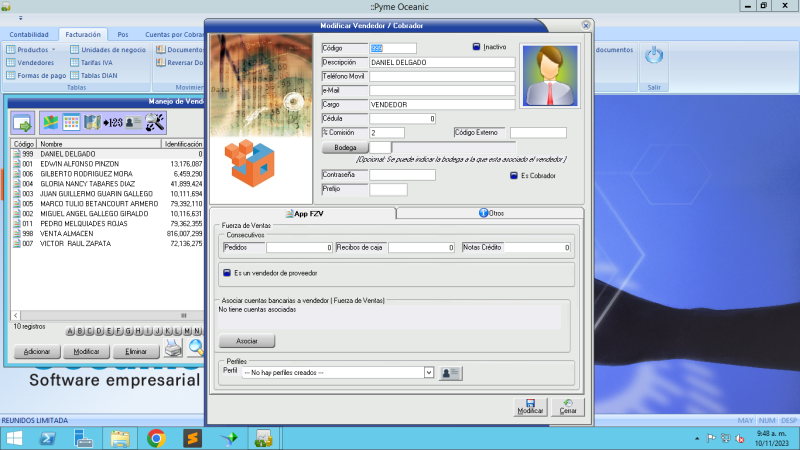Open the calendar grid toolbar icon

(72, 122)
